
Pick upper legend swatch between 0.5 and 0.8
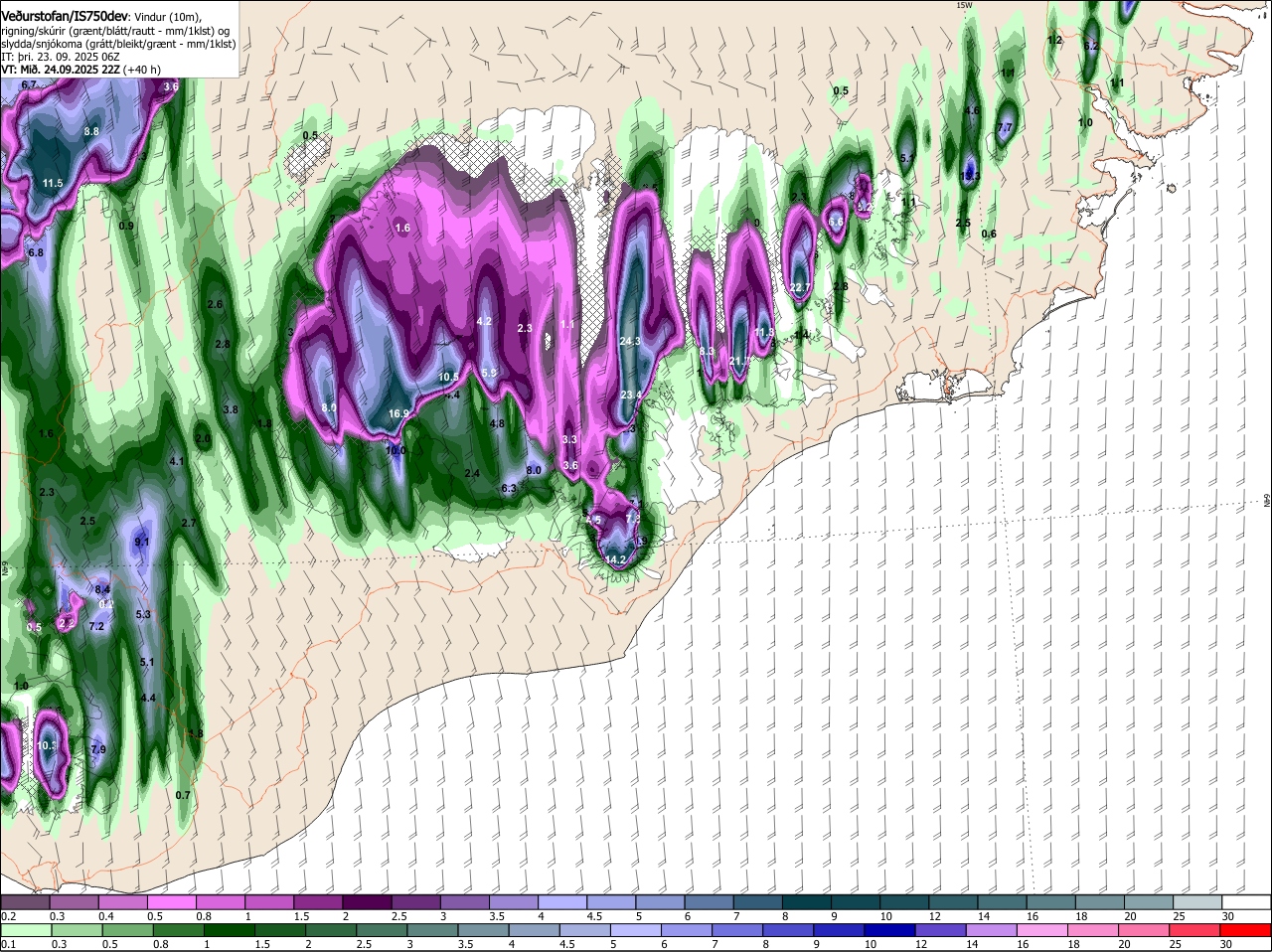174,902
